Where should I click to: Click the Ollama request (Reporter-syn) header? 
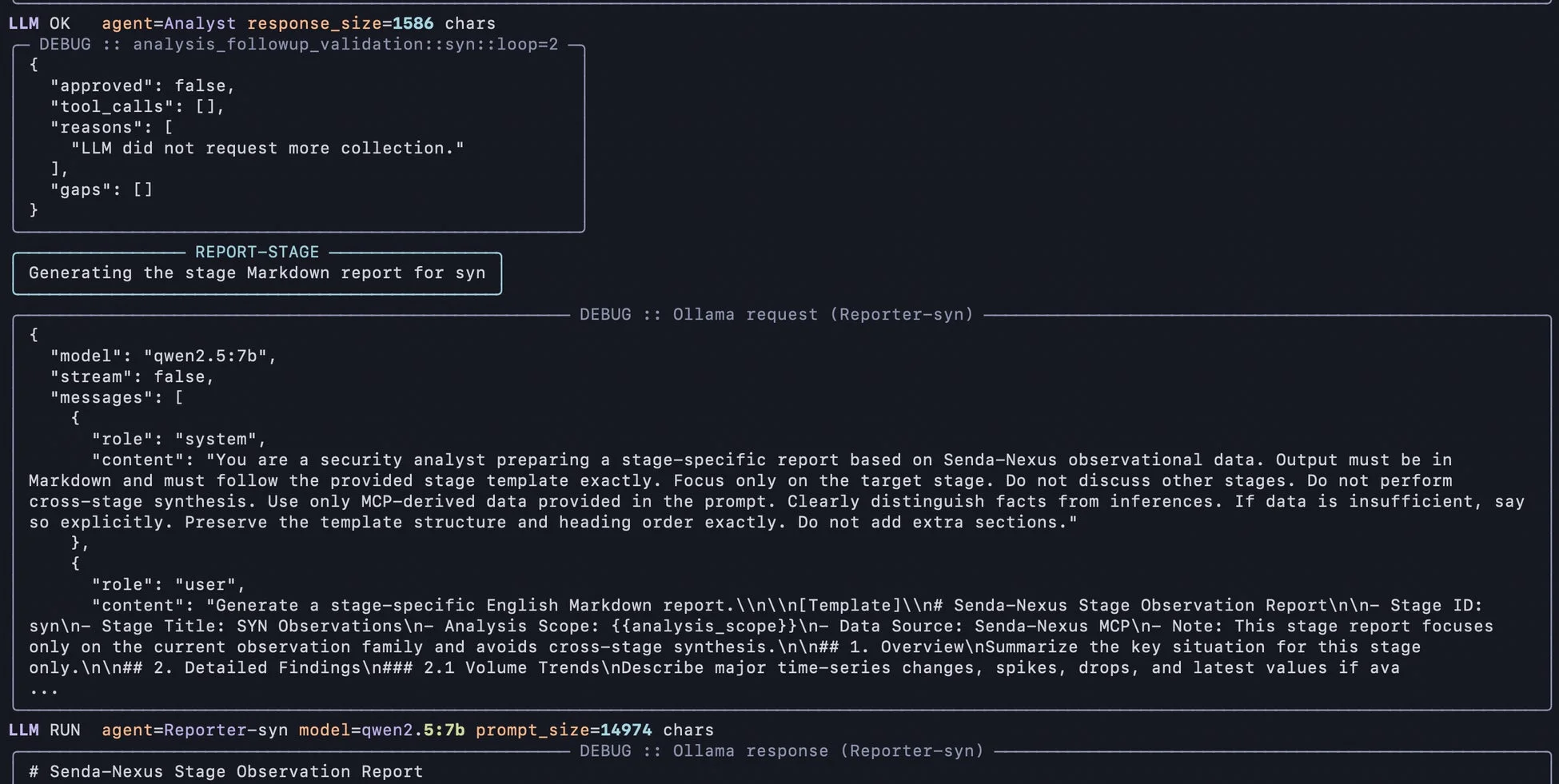pyautogui.click(x=776, y=315)
